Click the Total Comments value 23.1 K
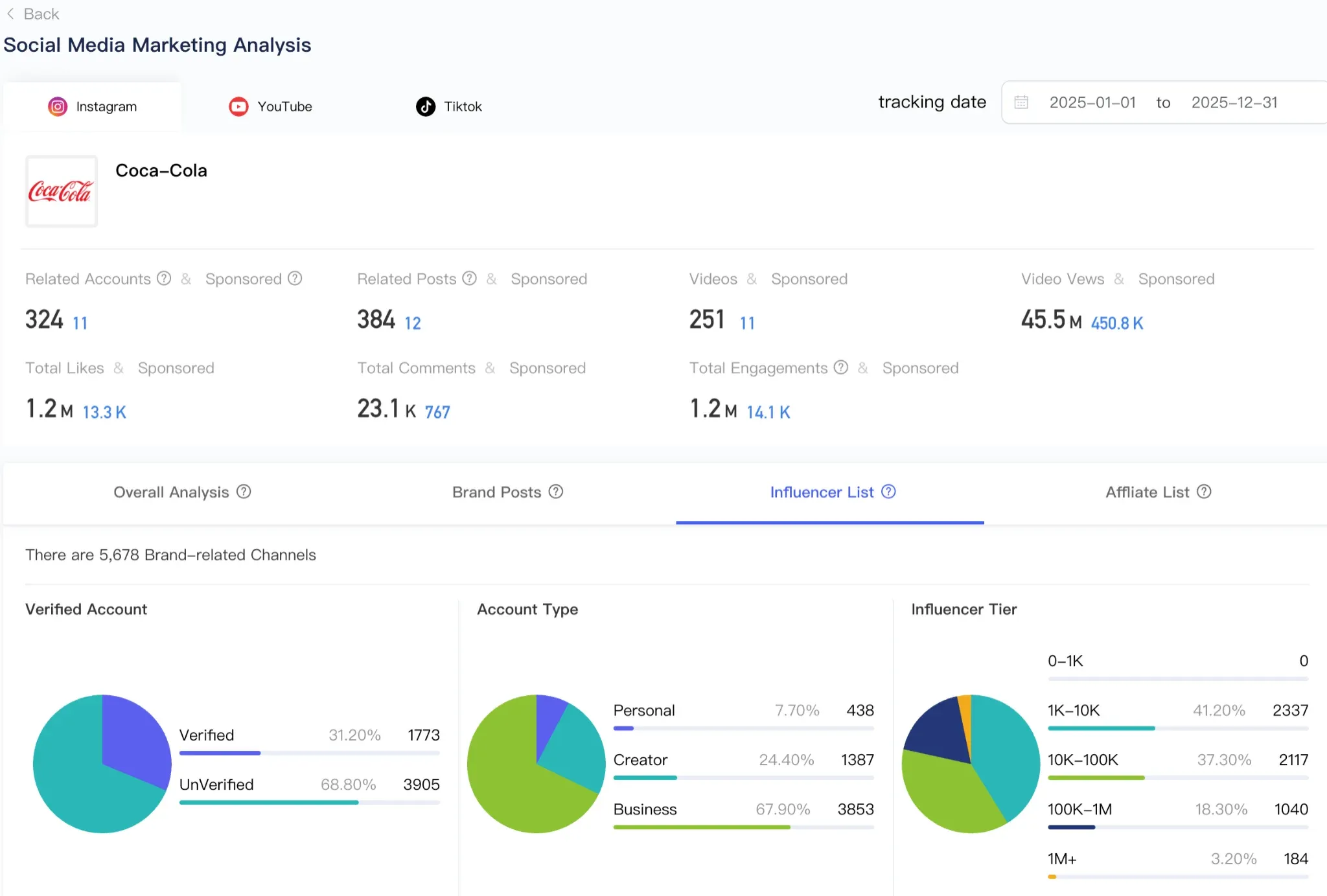The width and height of the screenshot is (1327, 896). point(387,409)
